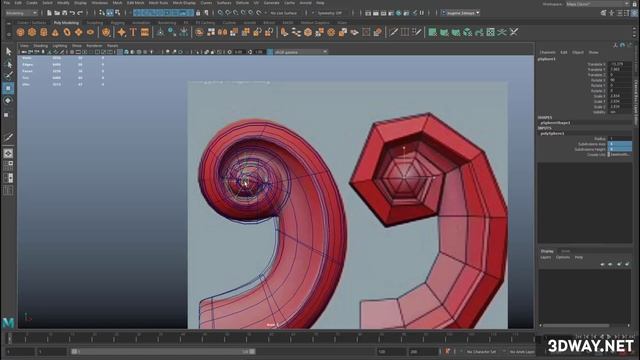The image size is (640, 360).
Task: Create a polygon cylinder from the shelf
Action: [x=44, y=32]
